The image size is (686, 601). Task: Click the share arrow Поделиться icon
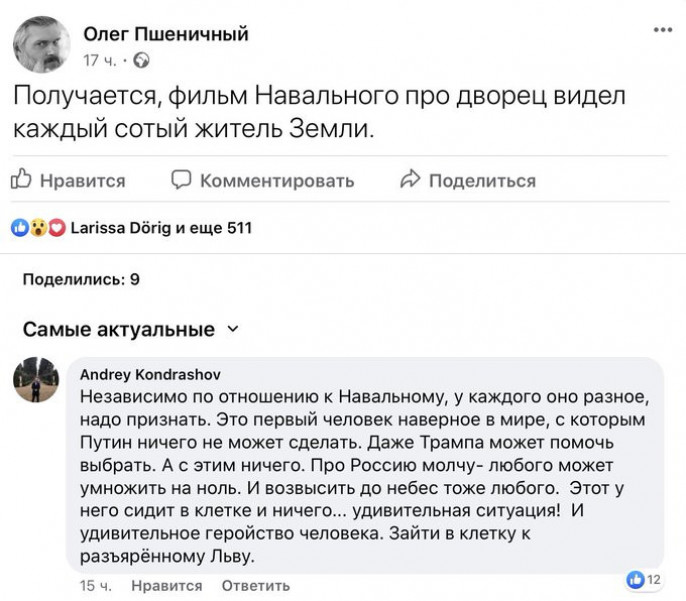pyautogui.click(x=408, y=180)
